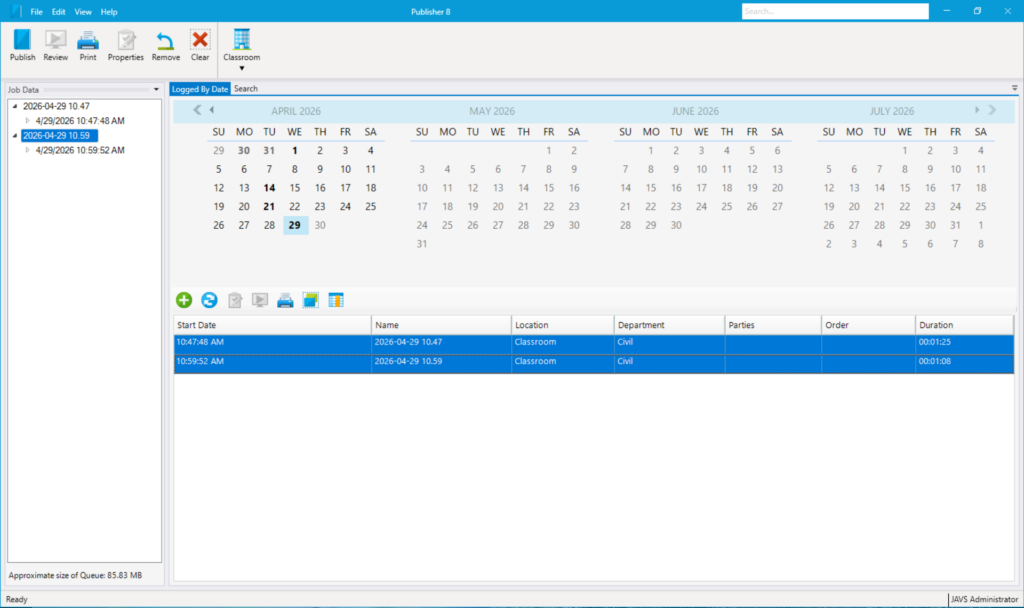
Task: Open the tab panel options menu at far right
Action: [x=1014, y=88]
